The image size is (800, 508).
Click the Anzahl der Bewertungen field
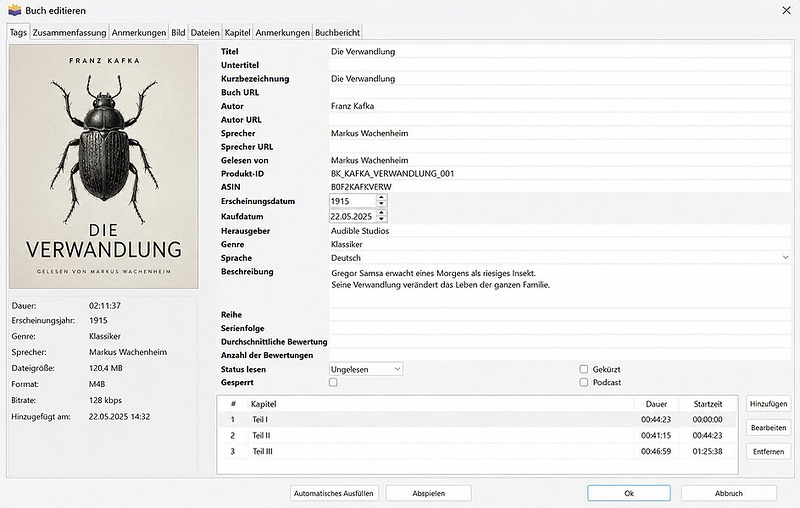(x=560, y=355)
